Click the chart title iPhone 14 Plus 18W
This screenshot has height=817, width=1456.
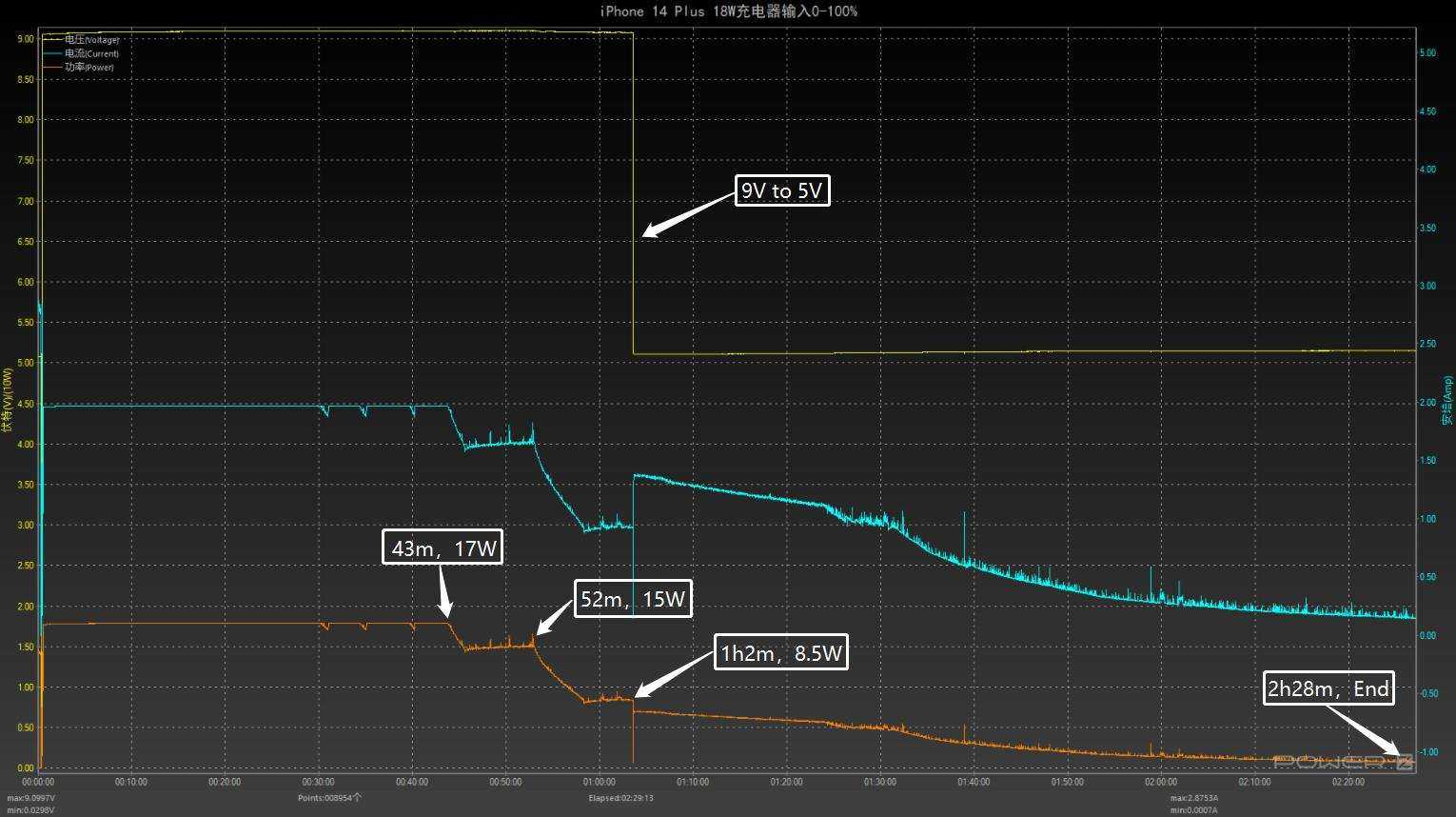tap(728, 10)
